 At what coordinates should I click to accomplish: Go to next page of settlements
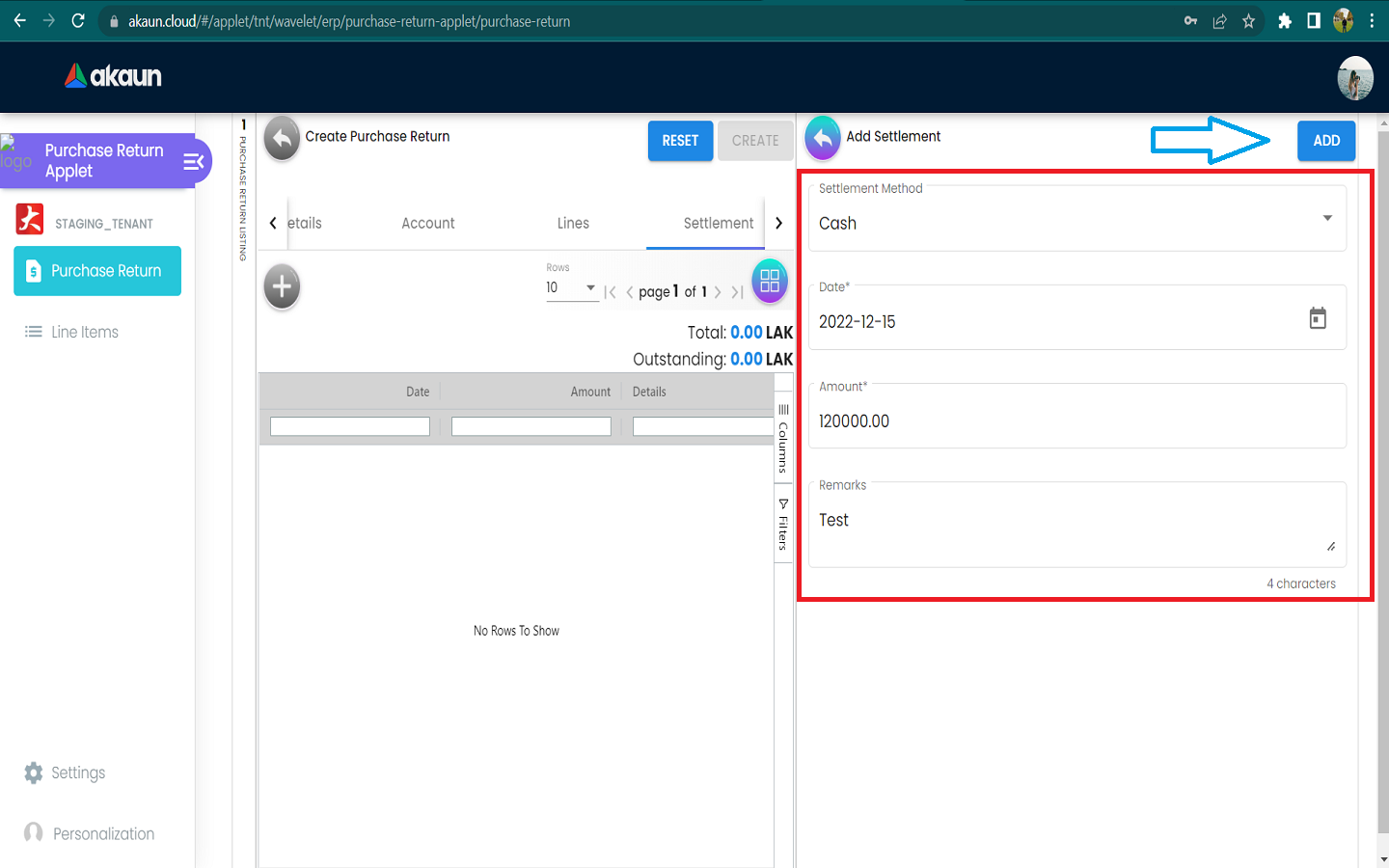click(718, 292)
